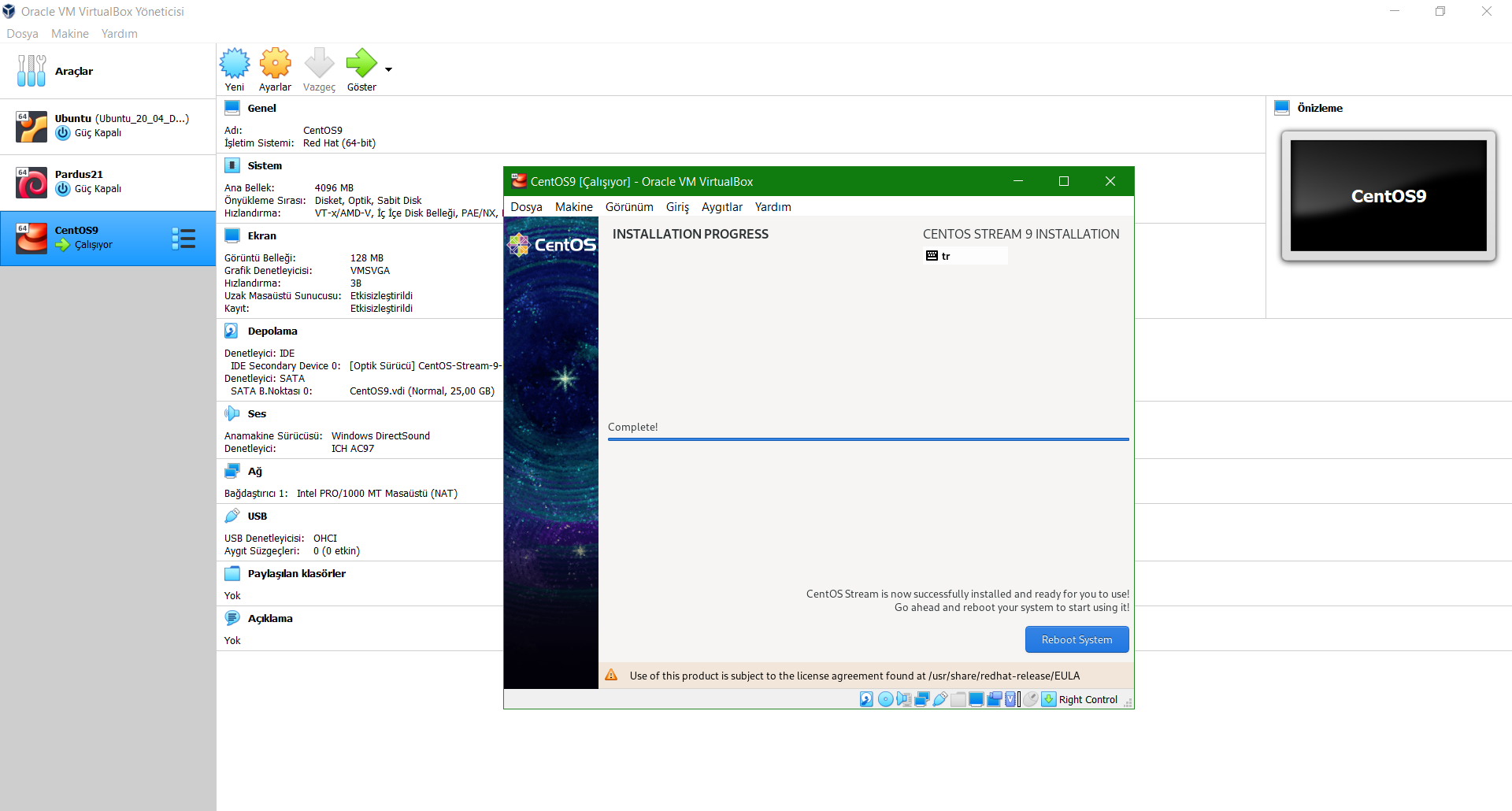Select the Ubuntu virtual machine
1512x811 pixels.
[x=108, y=126]
